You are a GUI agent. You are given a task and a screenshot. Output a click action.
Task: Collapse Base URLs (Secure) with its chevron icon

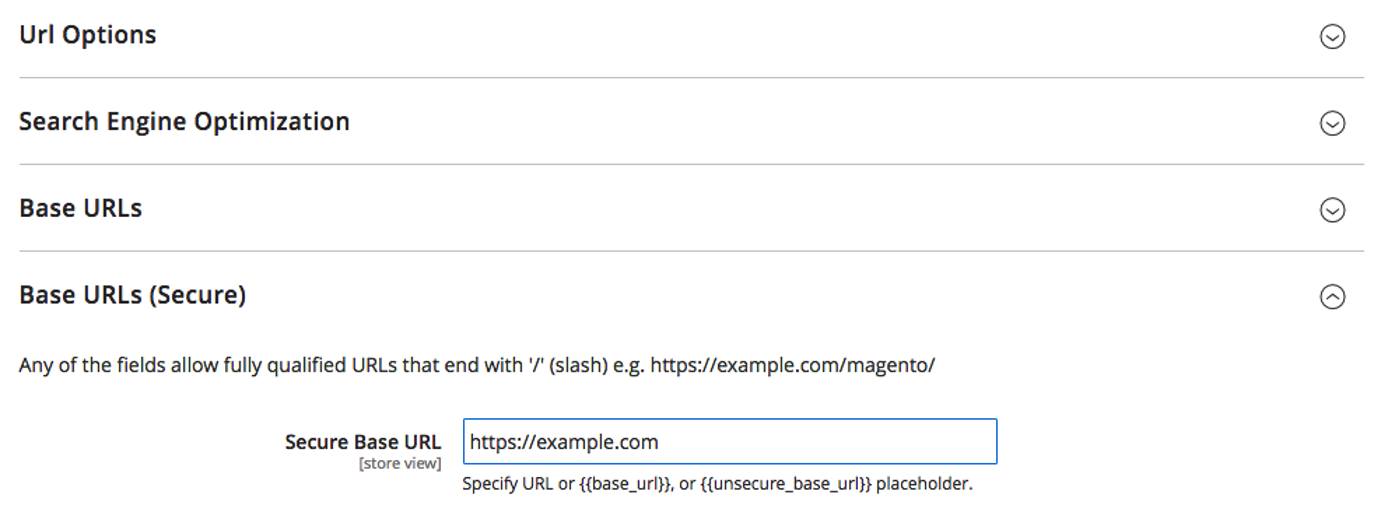click(1332, 297)
